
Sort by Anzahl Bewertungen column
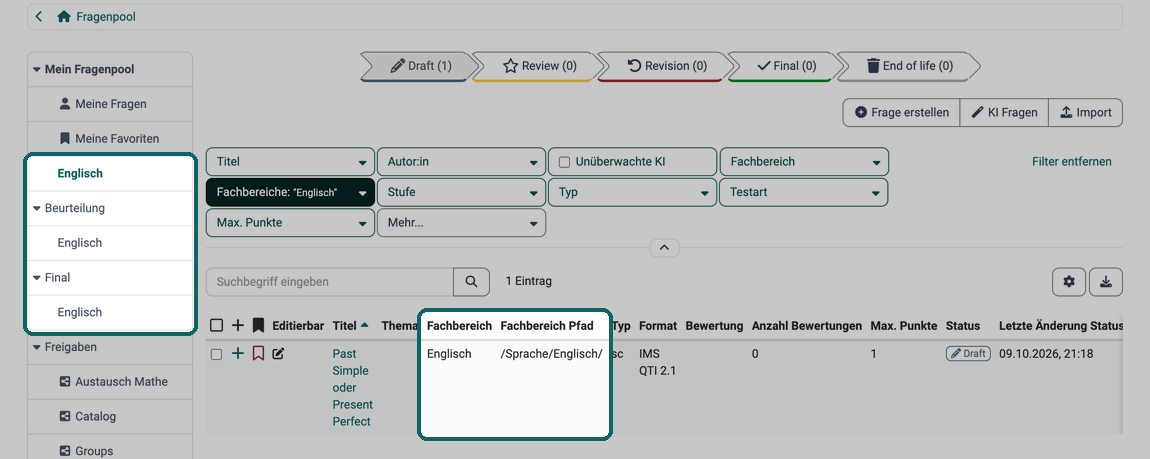click(807, 326)
